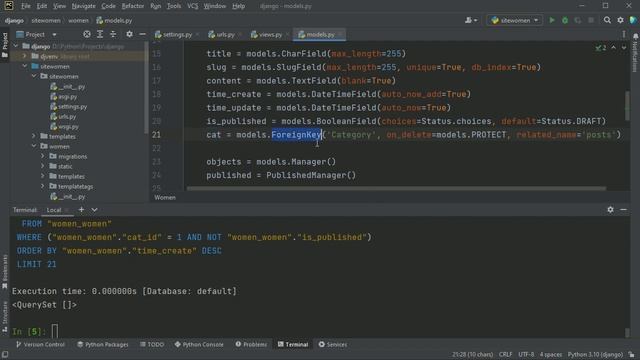Collapse the women app folder

tap(34, 146)
